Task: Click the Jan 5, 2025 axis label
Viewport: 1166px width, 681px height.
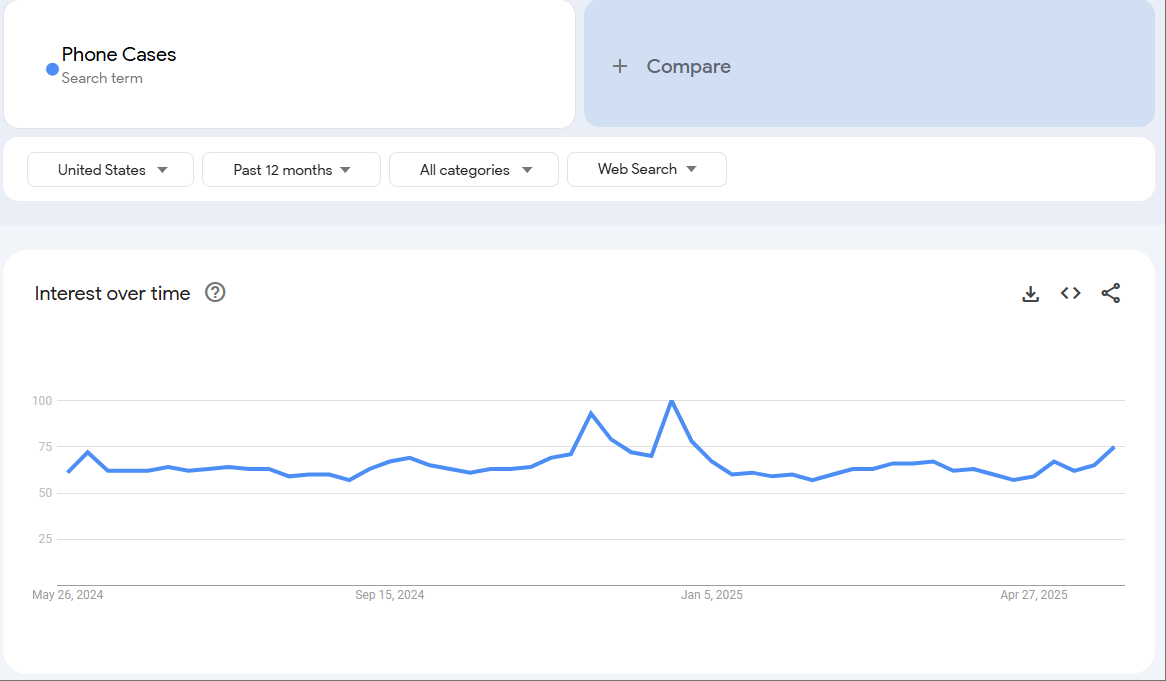Action: click(x=712, y=594)
